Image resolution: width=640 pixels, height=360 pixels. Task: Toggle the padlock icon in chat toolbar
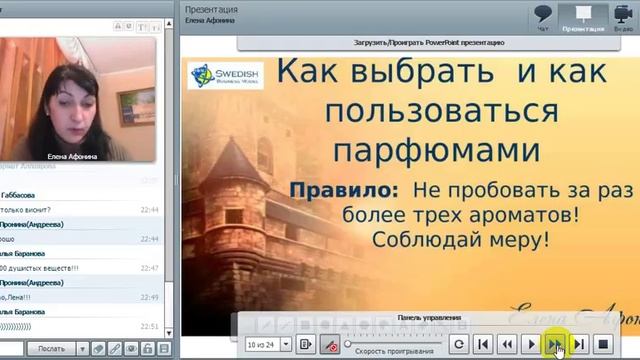tap(147, 349)
